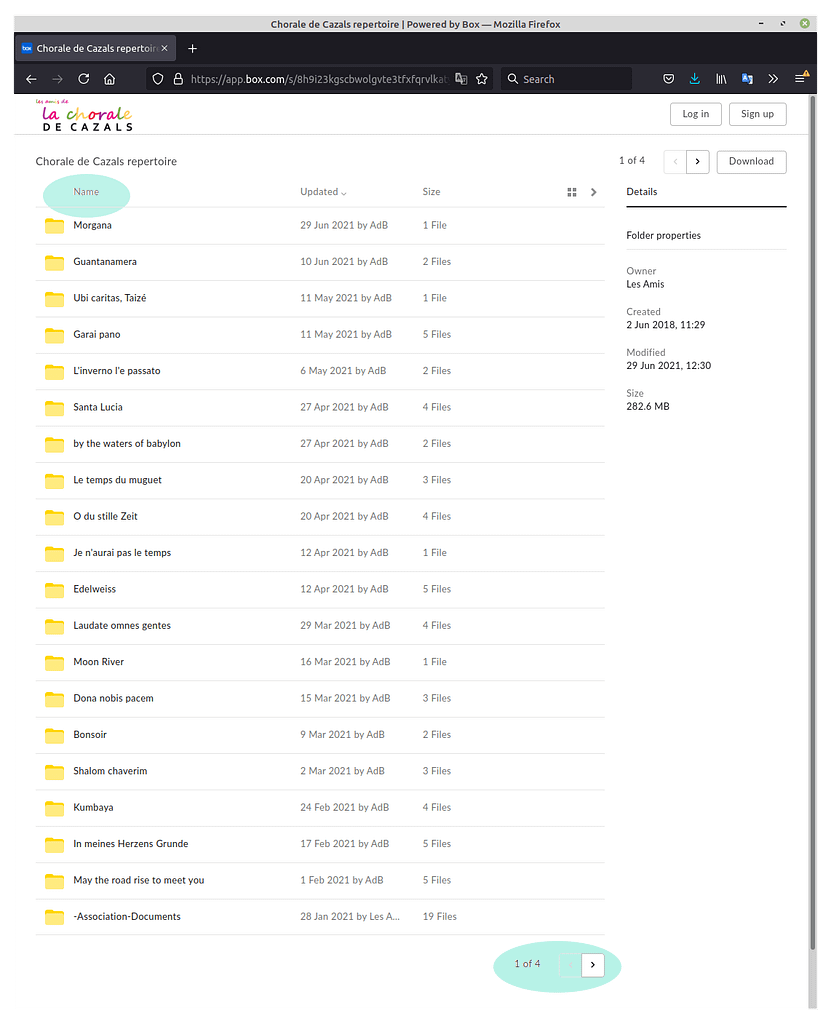Viewport: 831px width, 1024px height.
Task: Open a new browser tab
Action: pyautogui.click(x=193, y=48)
